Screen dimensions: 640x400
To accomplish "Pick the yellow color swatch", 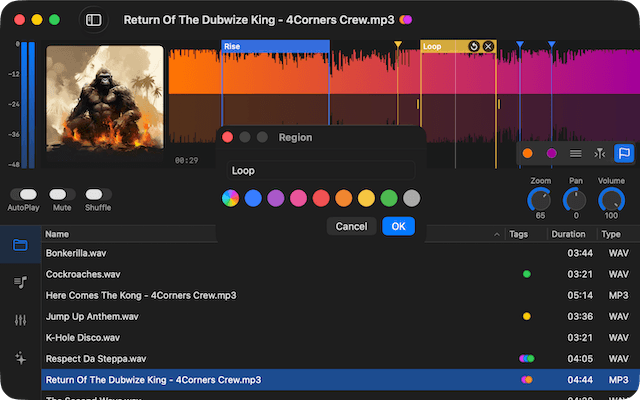I will (x=366, y=198).
